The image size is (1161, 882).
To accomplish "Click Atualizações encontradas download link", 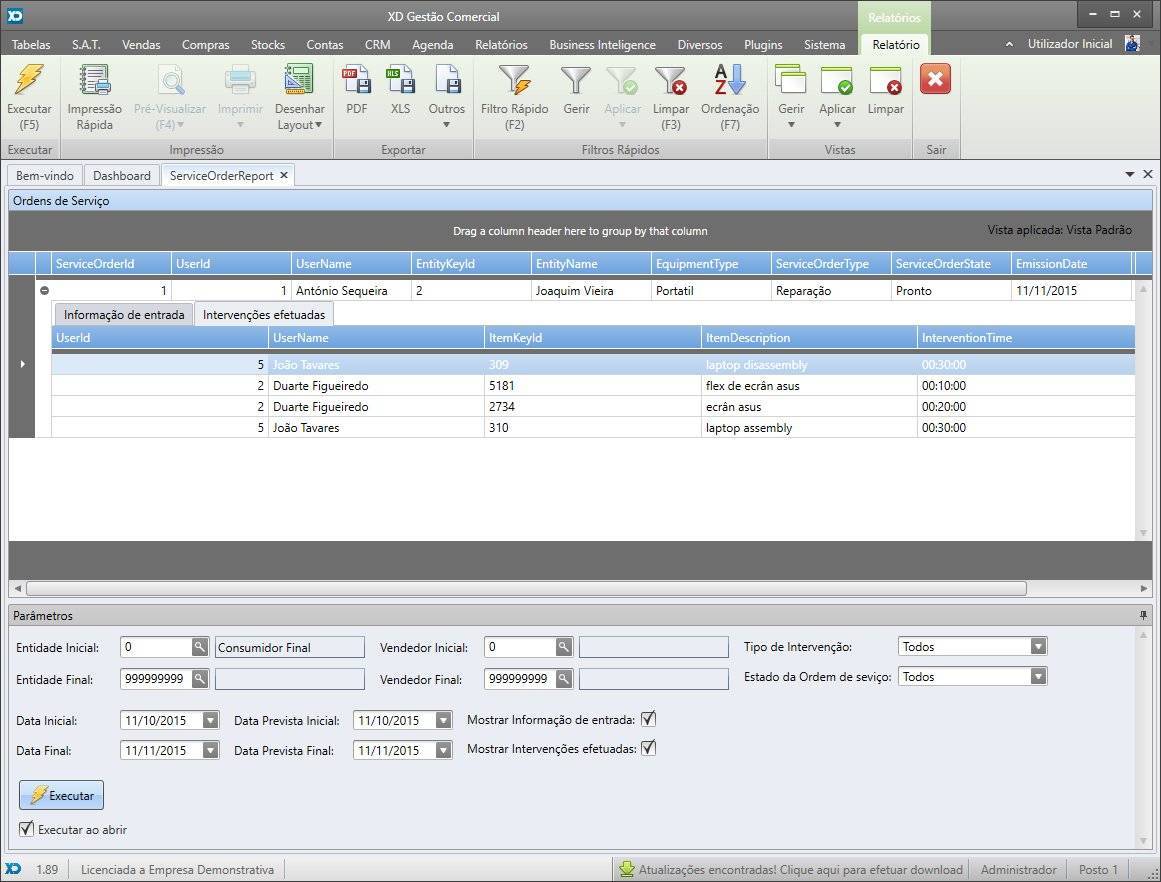I will coord(800,869).
